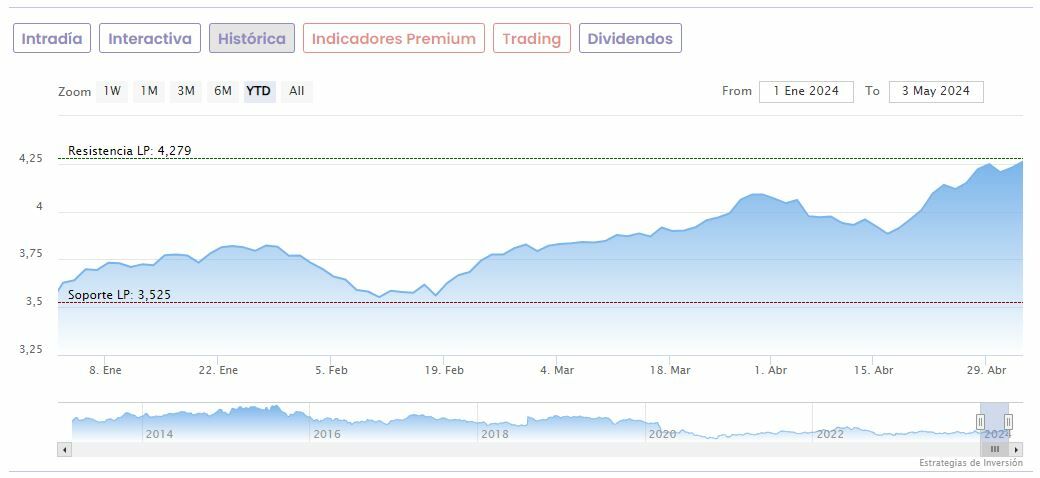The height and width of the screenshot is (478, 1040).
Task: Choose the 6M zoom range
Action: (x=222, y=91)
